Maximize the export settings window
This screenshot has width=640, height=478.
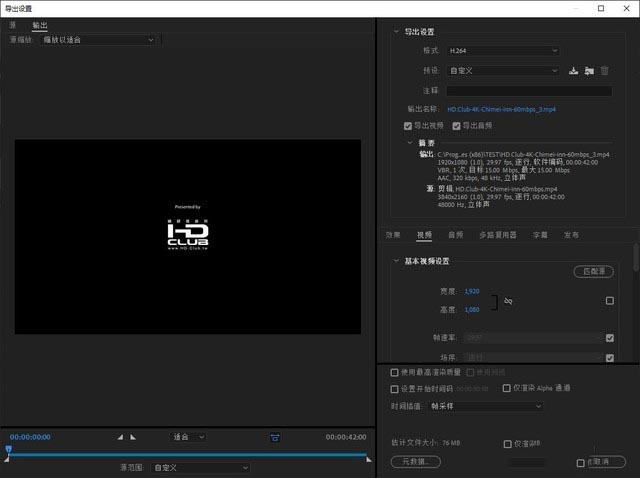601,8
